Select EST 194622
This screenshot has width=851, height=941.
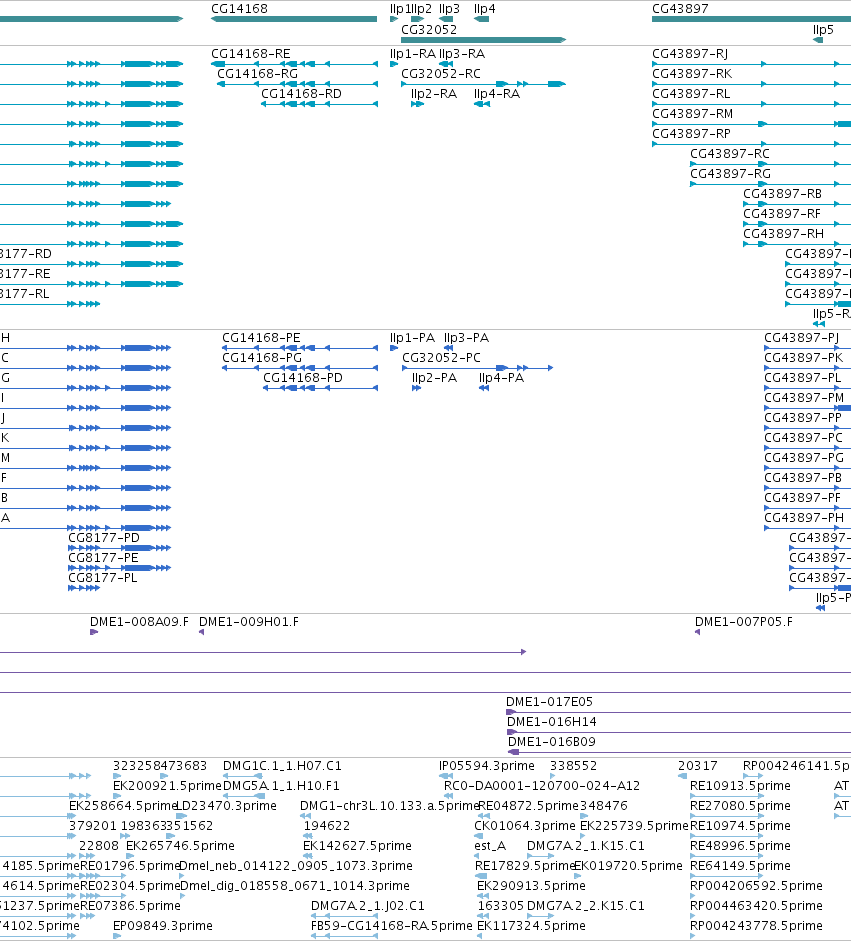308,836
